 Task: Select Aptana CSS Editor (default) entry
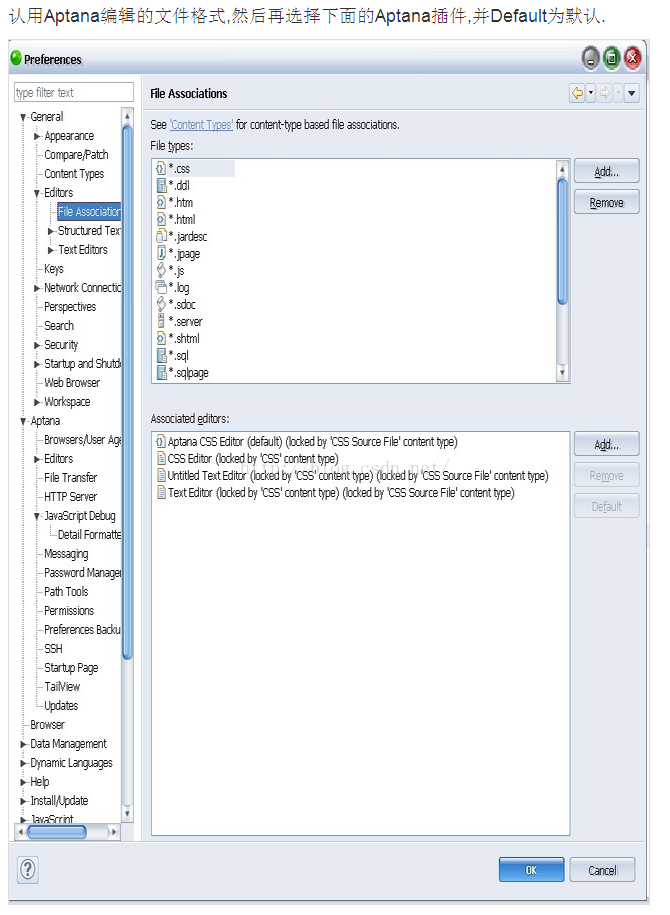(x=306, y=442)
